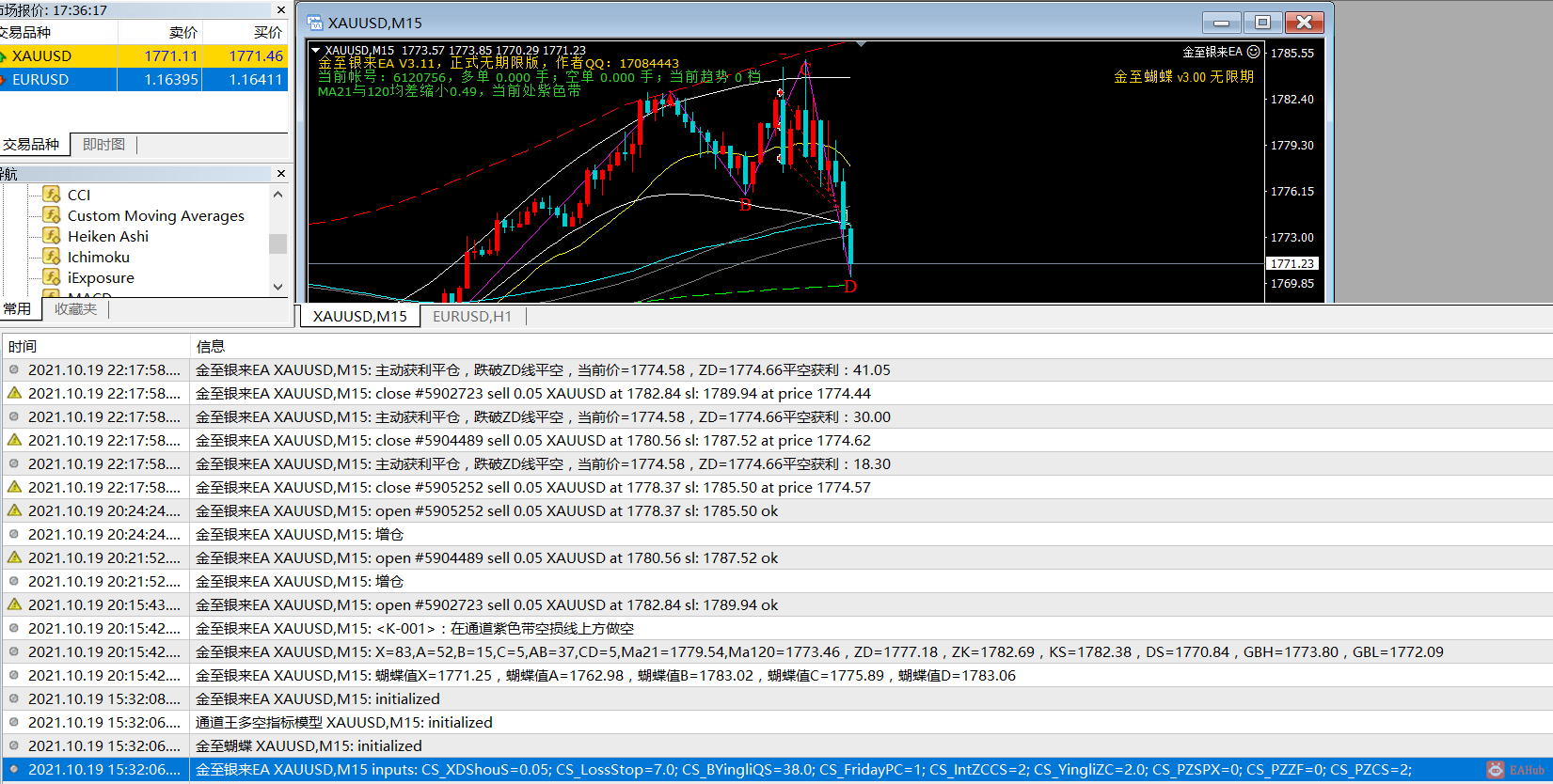Select the log row with profit 30.00

(777, 416)
